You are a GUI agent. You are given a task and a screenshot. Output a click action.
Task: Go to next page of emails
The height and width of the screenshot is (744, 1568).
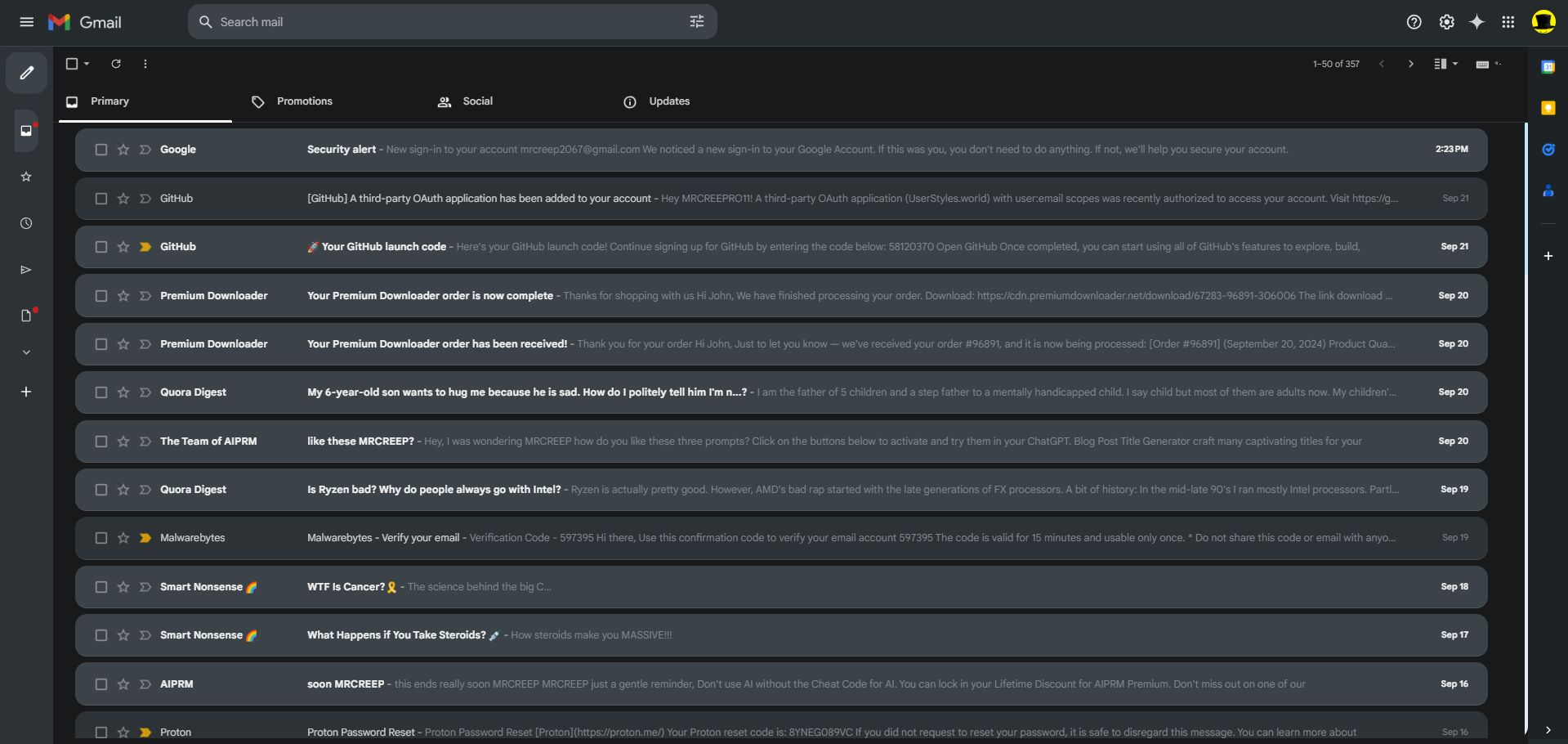[x=1410, y=64]
